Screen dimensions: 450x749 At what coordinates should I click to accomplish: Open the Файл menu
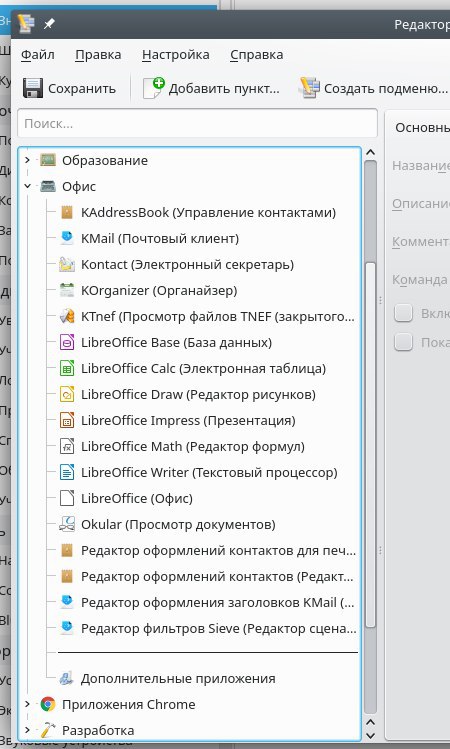[x=37, y=54]
